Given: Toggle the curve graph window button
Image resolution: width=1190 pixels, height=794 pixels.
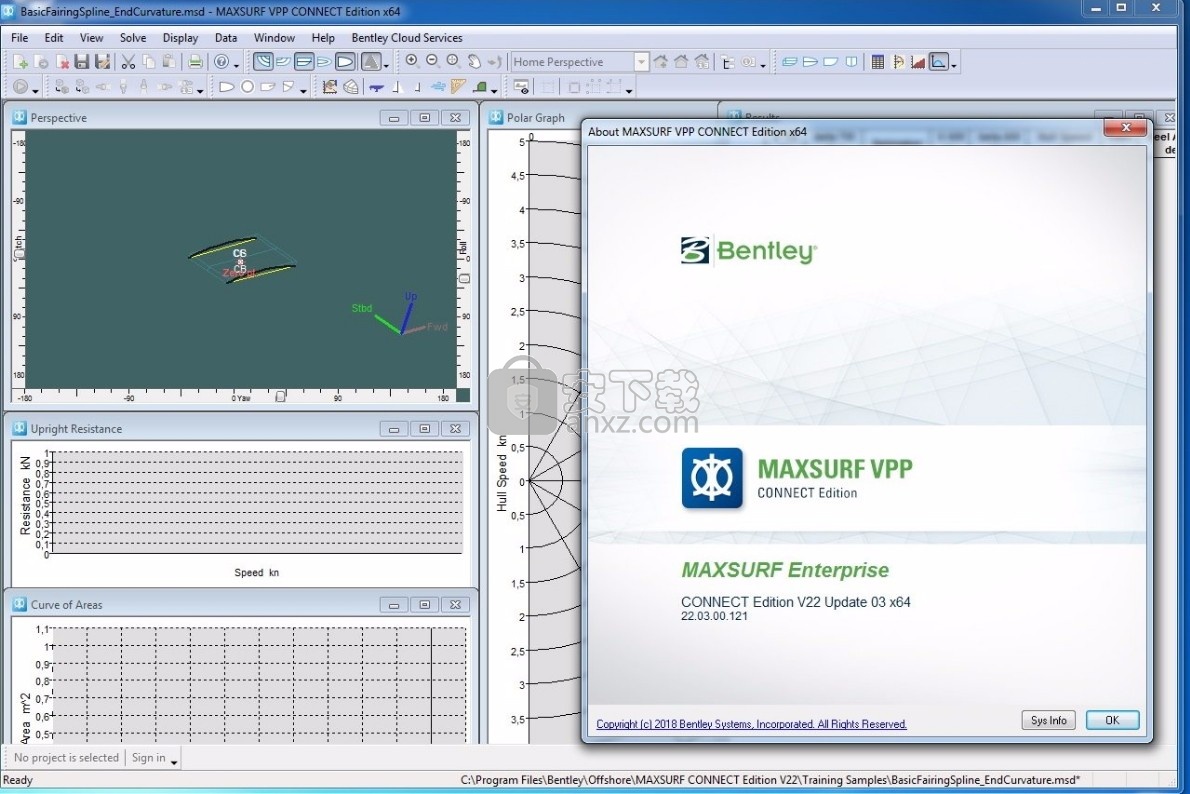Looking at the screenshot, I should 938,62.
